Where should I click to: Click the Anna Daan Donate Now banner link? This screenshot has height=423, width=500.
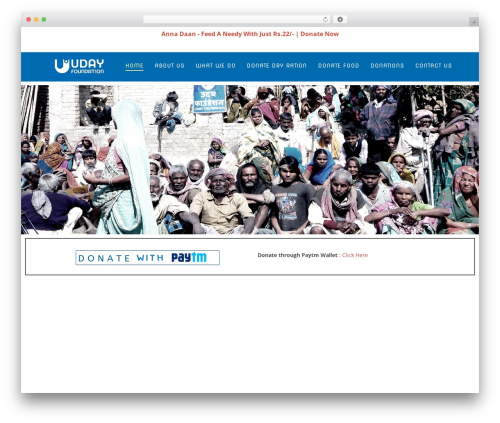(250, 34)
